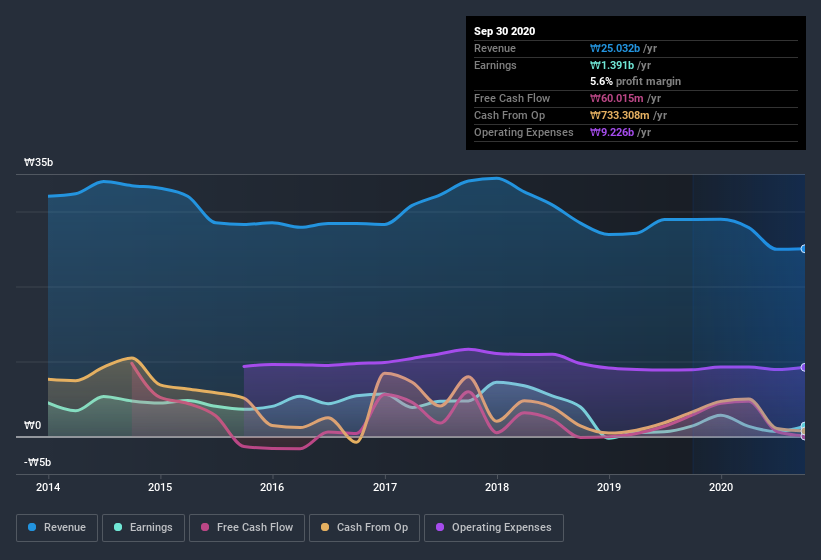This screenshot has width=821, height=560.
Task: Click the 2019 x-axis label
Action: point(609,487)
